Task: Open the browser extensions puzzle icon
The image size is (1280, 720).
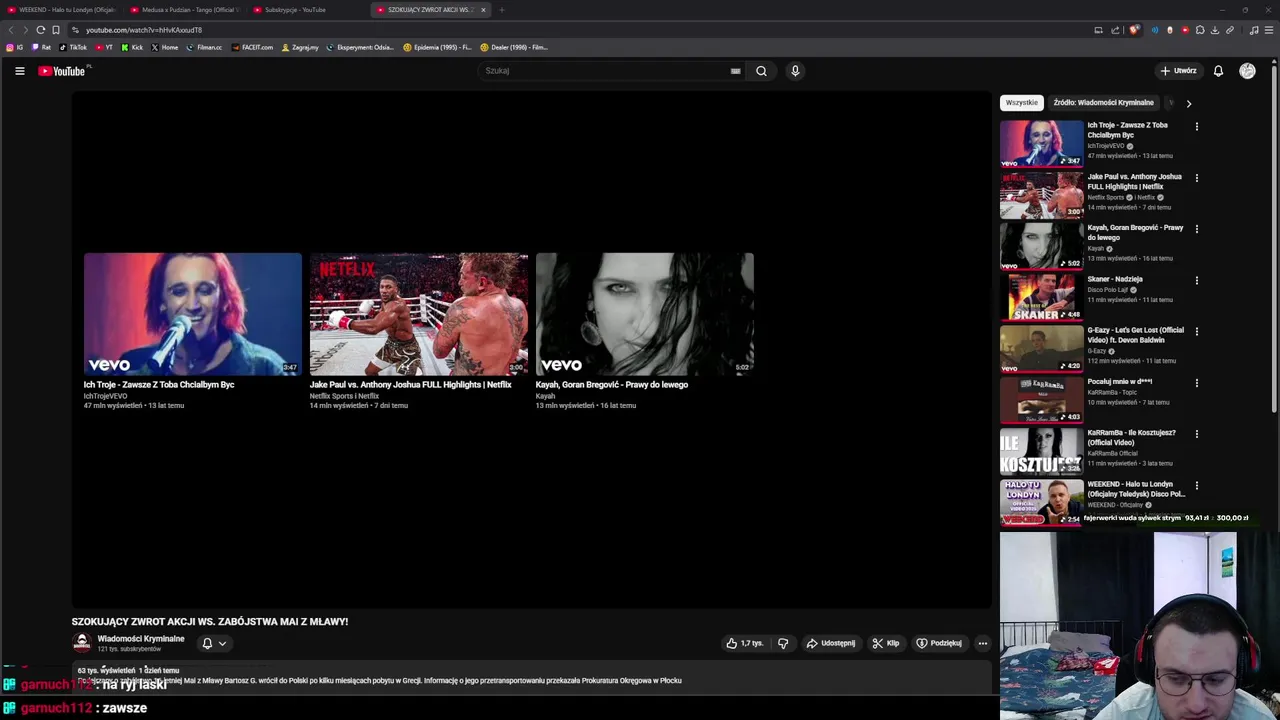Action: tap(1200, 30)
